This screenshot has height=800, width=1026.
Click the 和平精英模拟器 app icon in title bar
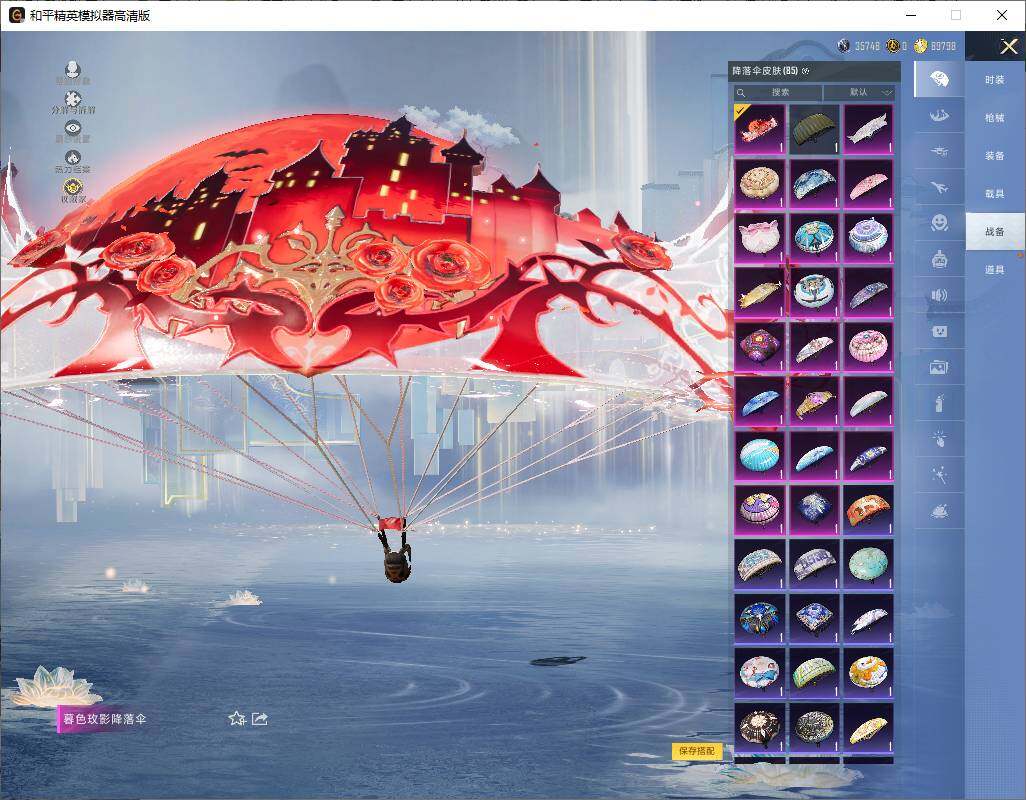point(16,14)
